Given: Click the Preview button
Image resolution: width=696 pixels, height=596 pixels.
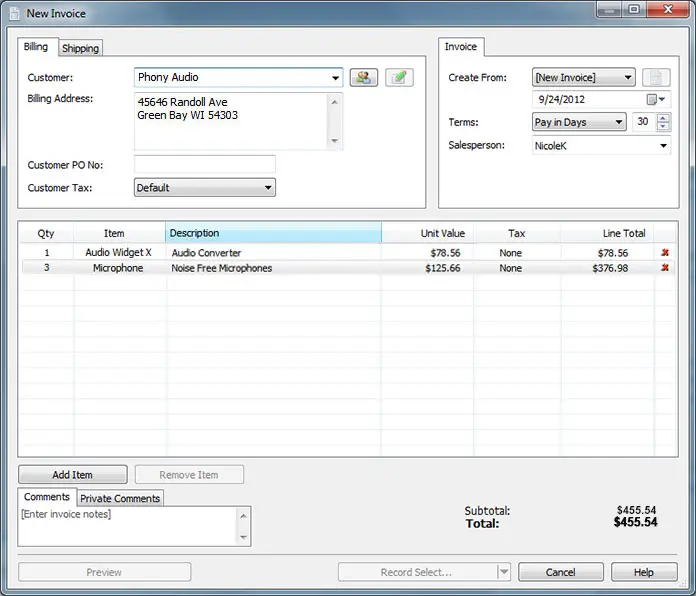Looking at the screenshot, I should click(x=104, y=572).
